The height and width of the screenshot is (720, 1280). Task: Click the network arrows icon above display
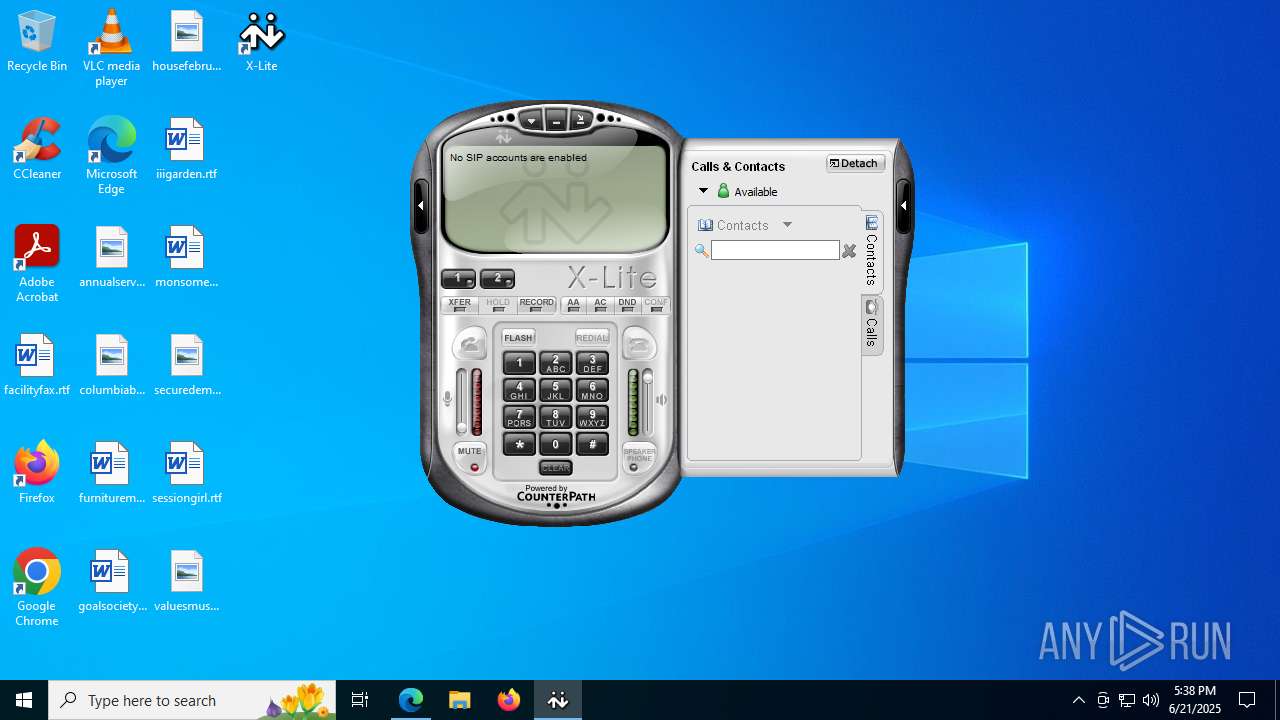coord(504,137)
